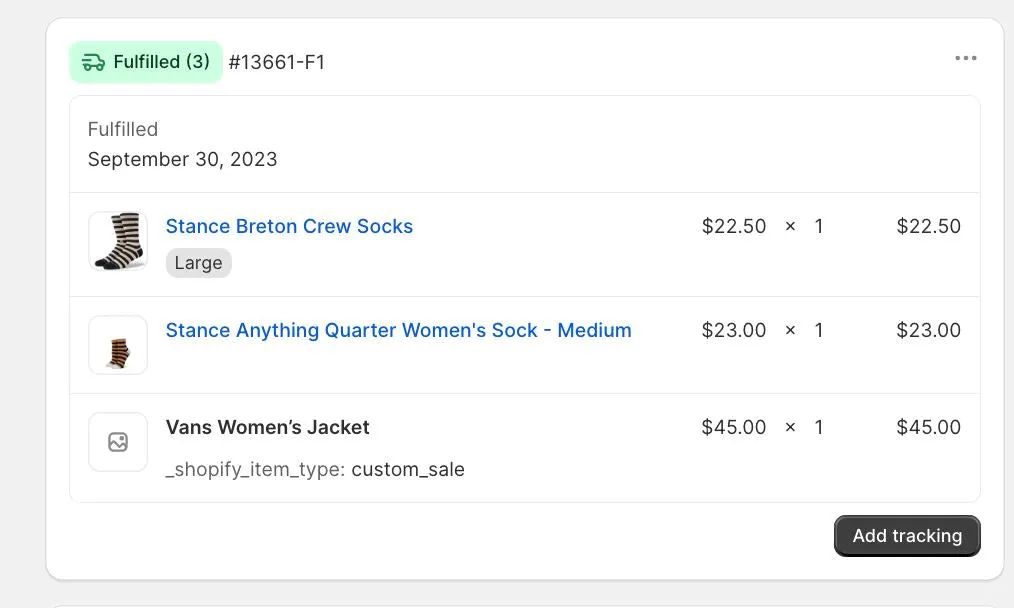This screenshot has width=1014, height=608.
Task: Open the Stance Breton Crew Socks thumbnail
Action: [118, 241]
